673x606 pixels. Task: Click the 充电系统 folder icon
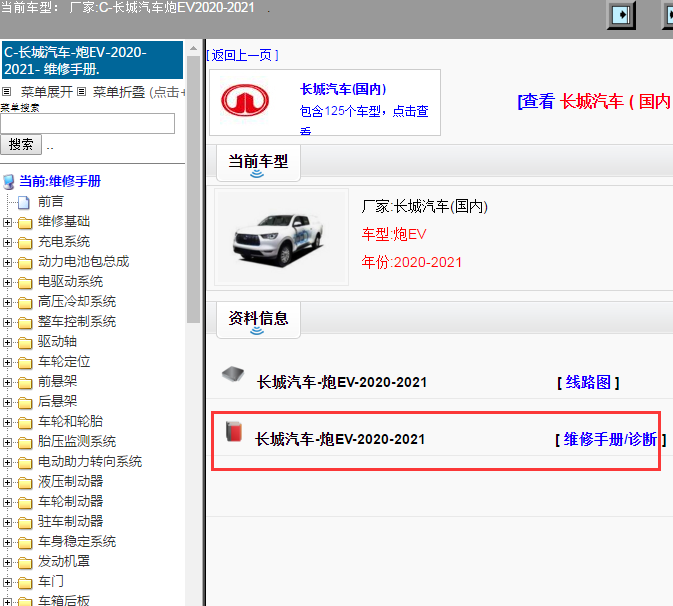pos(25,242)
